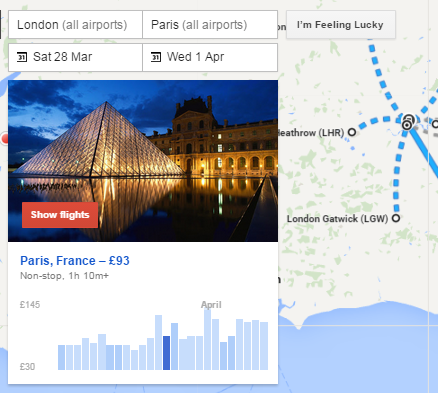Open the London (all airports) origin field

[75, 25]
